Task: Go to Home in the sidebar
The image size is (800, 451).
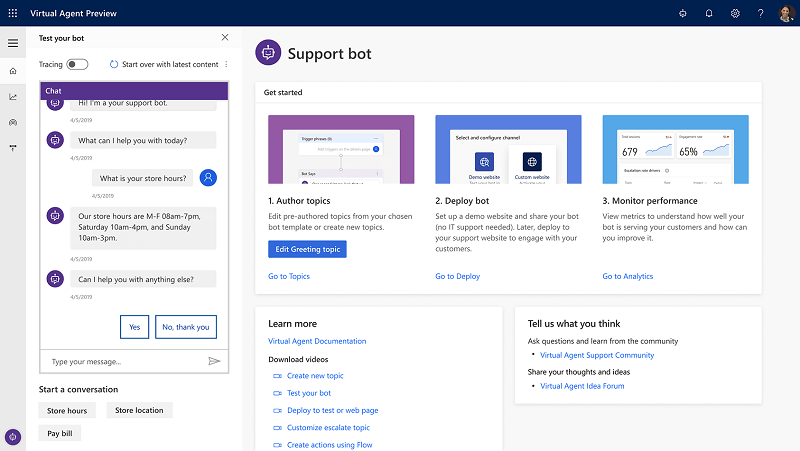Action: (x=13, y=71)
